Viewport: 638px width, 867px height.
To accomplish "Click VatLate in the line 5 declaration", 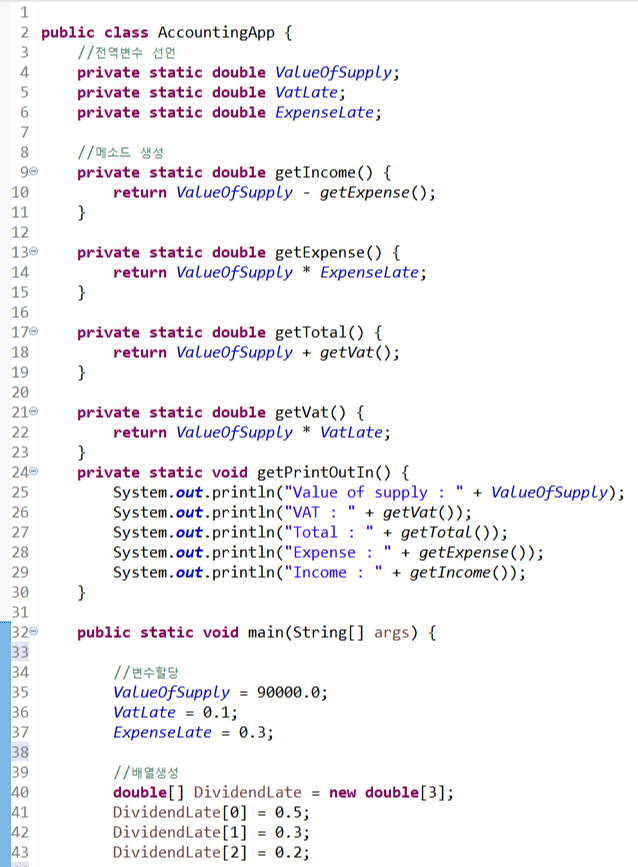I will pyautogui.click(x=306, y=92).
